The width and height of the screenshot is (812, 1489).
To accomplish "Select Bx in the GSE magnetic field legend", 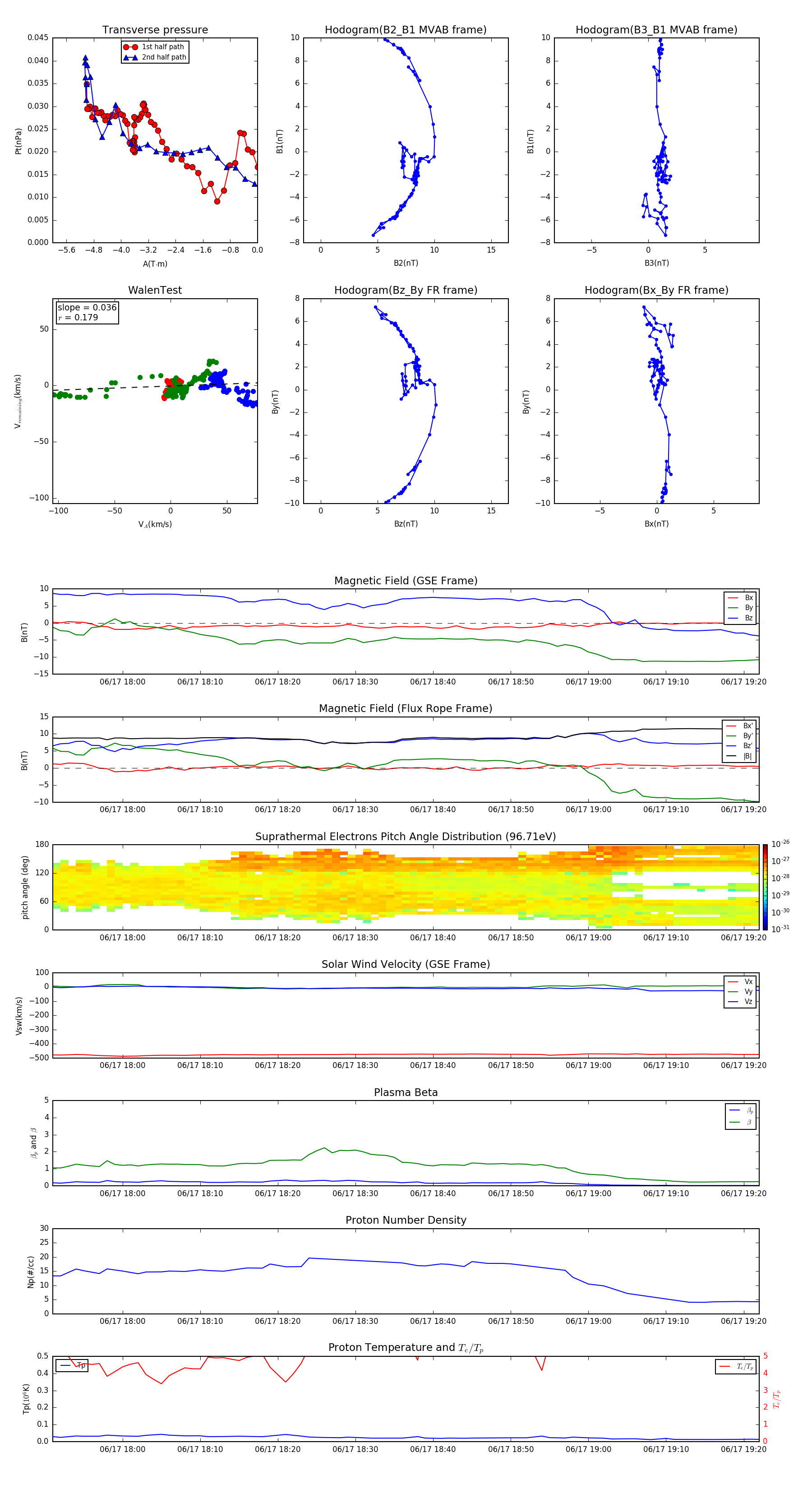I will tap(740, 598).
